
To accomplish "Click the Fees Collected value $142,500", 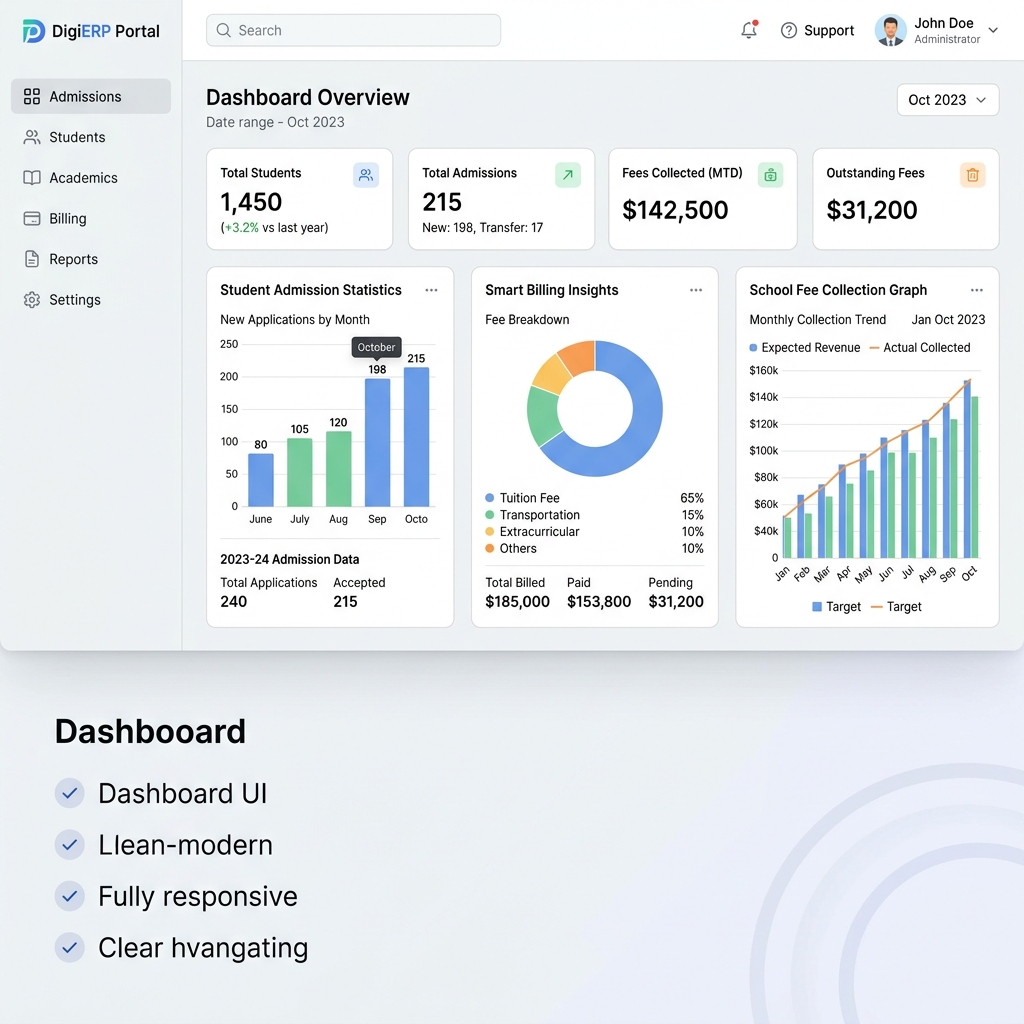I will [x=675, y=210].
